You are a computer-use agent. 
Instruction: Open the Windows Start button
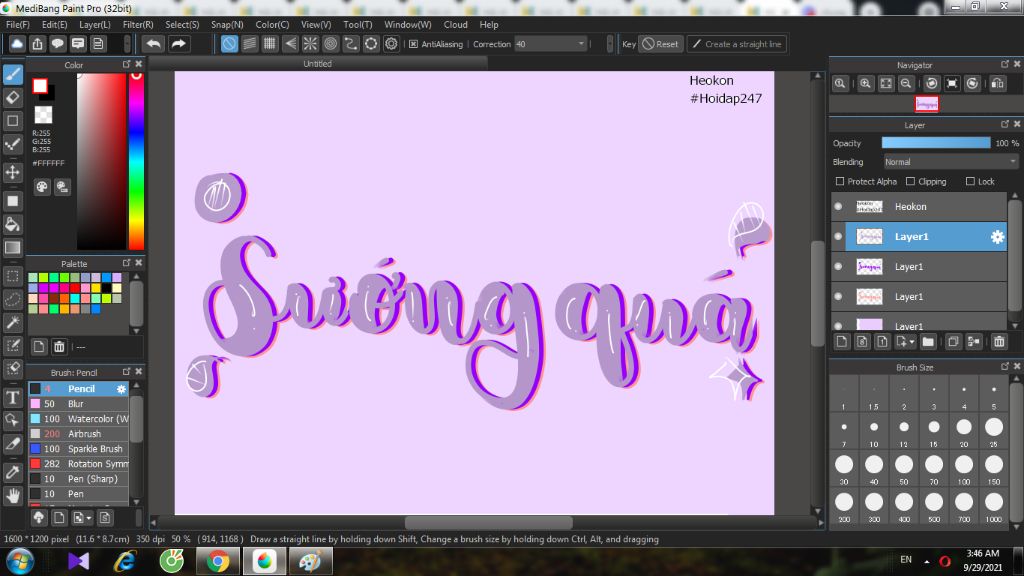[x=20, y=561]
